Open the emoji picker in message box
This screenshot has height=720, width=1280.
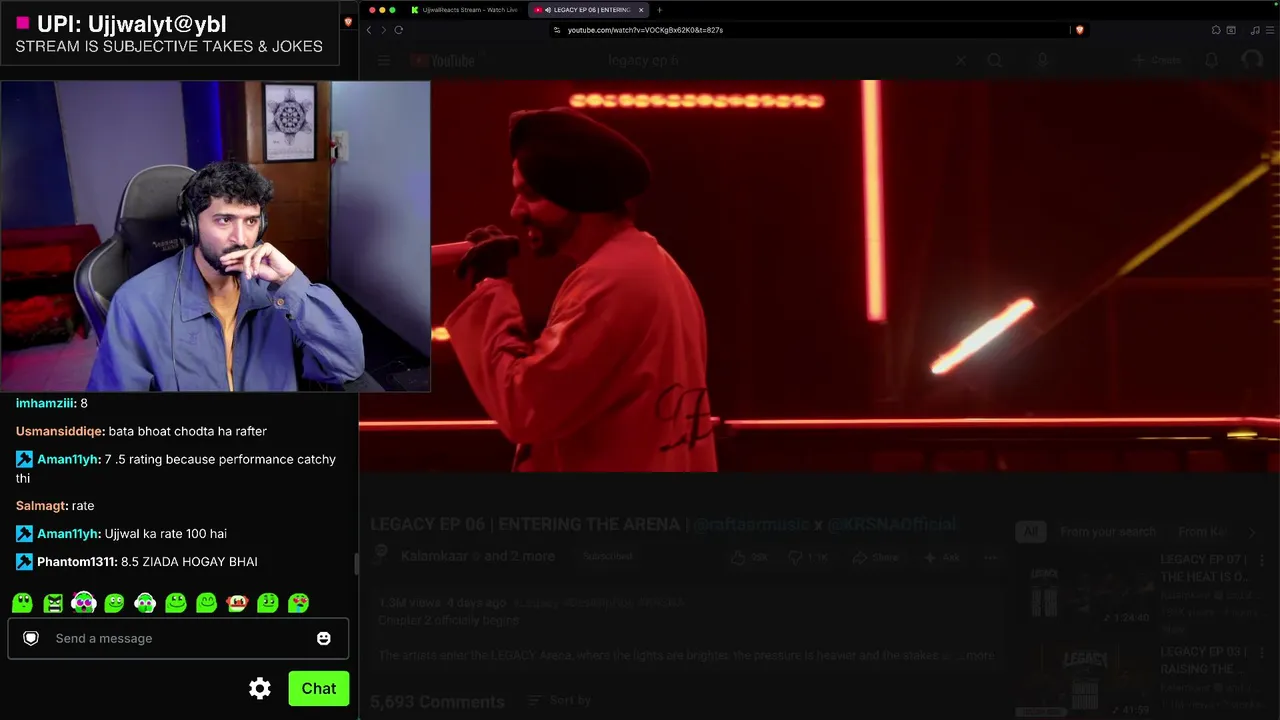(x=323, y=638)
